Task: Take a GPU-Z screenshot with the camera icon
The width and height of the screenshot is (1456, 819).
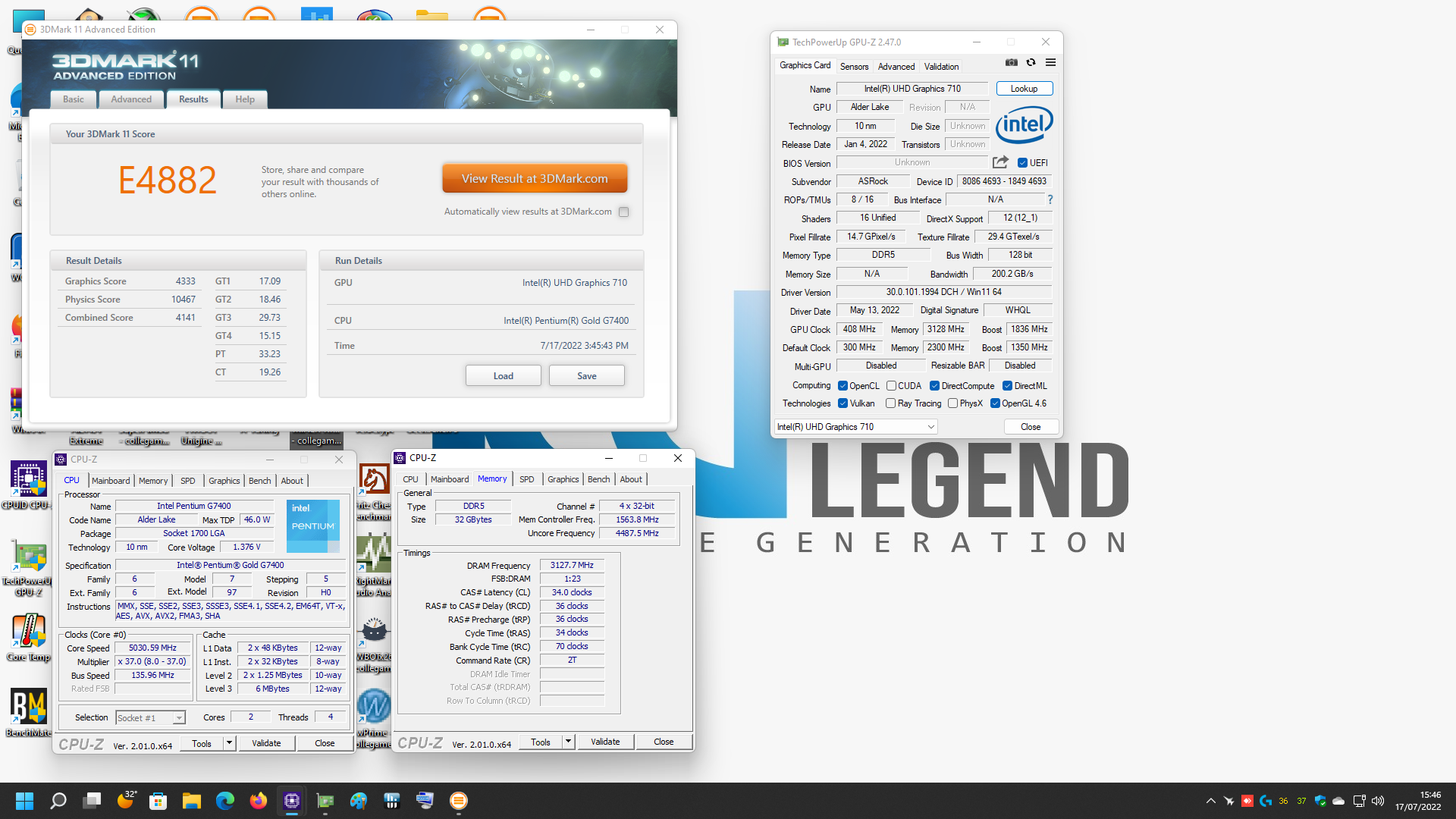Action: coord(1011,63)
